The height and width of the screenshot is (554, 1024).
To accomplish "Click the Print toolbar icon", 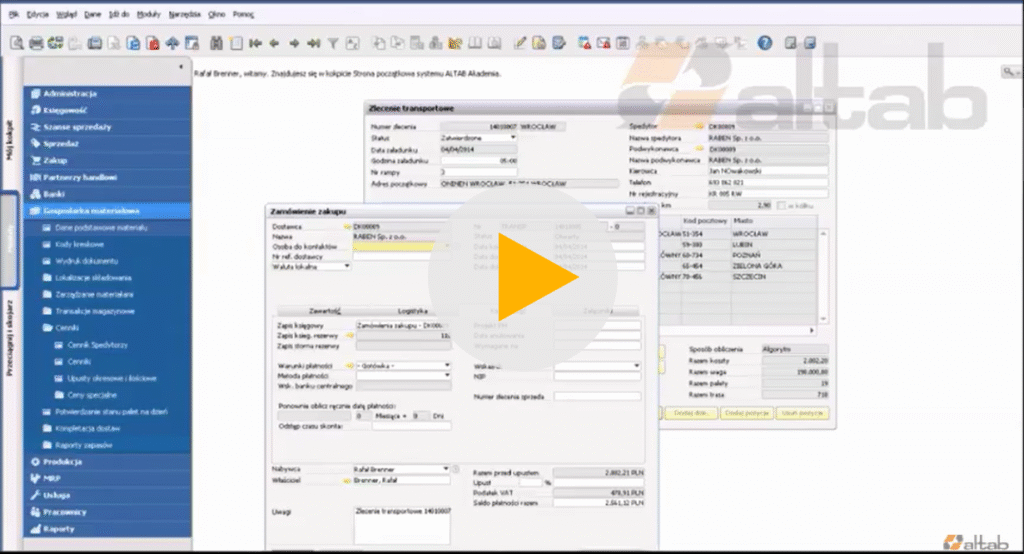I will point(36,43).
